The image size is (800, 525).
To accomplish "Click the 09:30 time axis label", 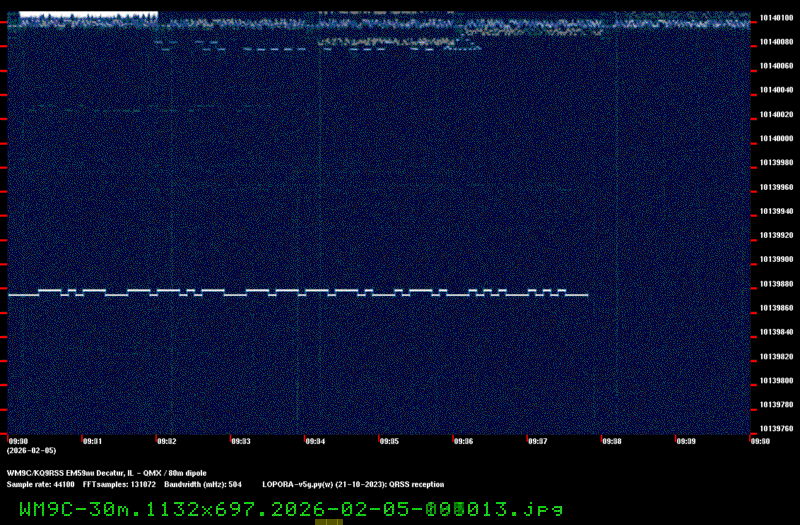I will click(18, 440).
